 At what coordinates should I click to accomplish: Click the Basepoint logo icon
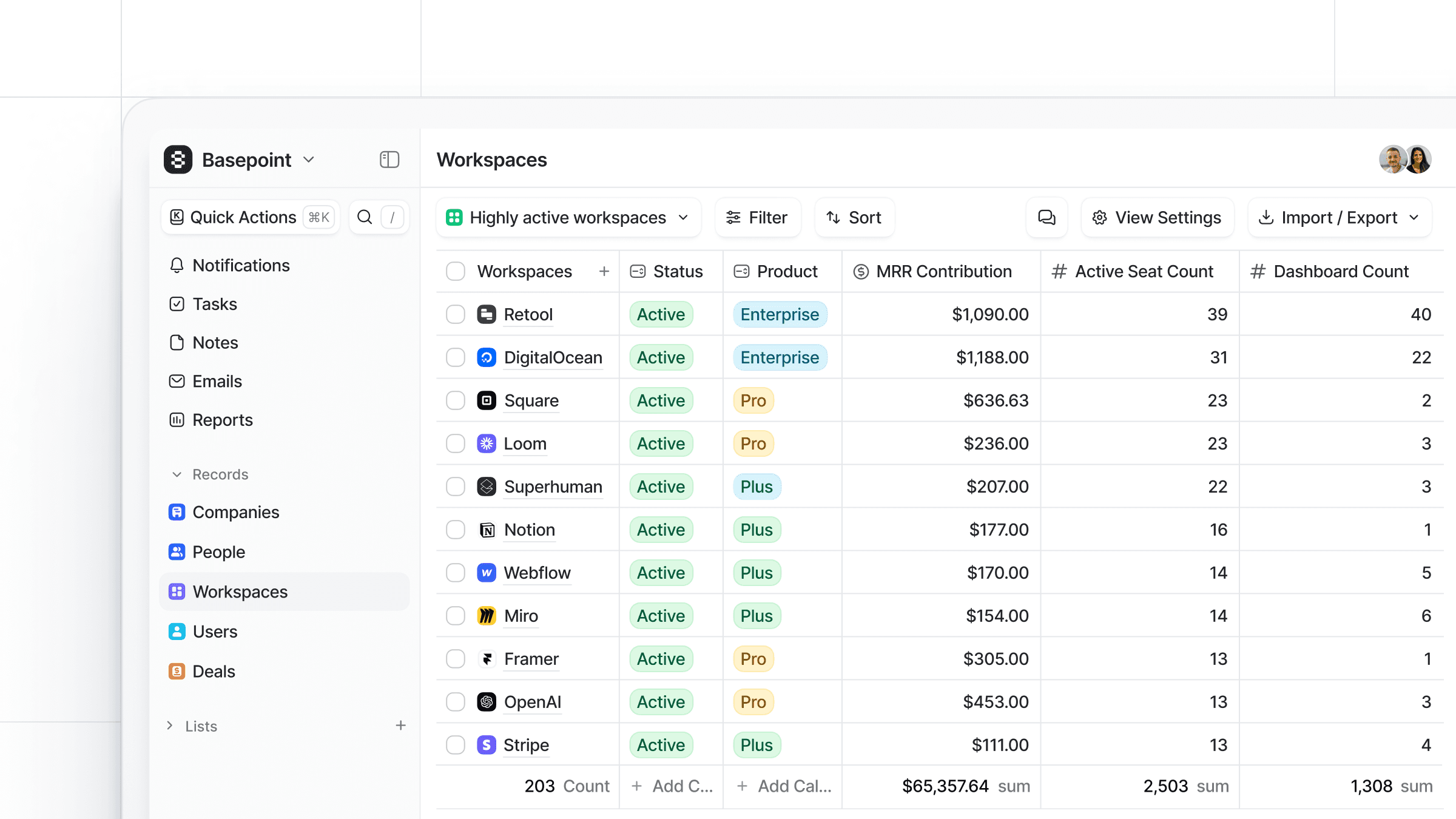(178, 160)
